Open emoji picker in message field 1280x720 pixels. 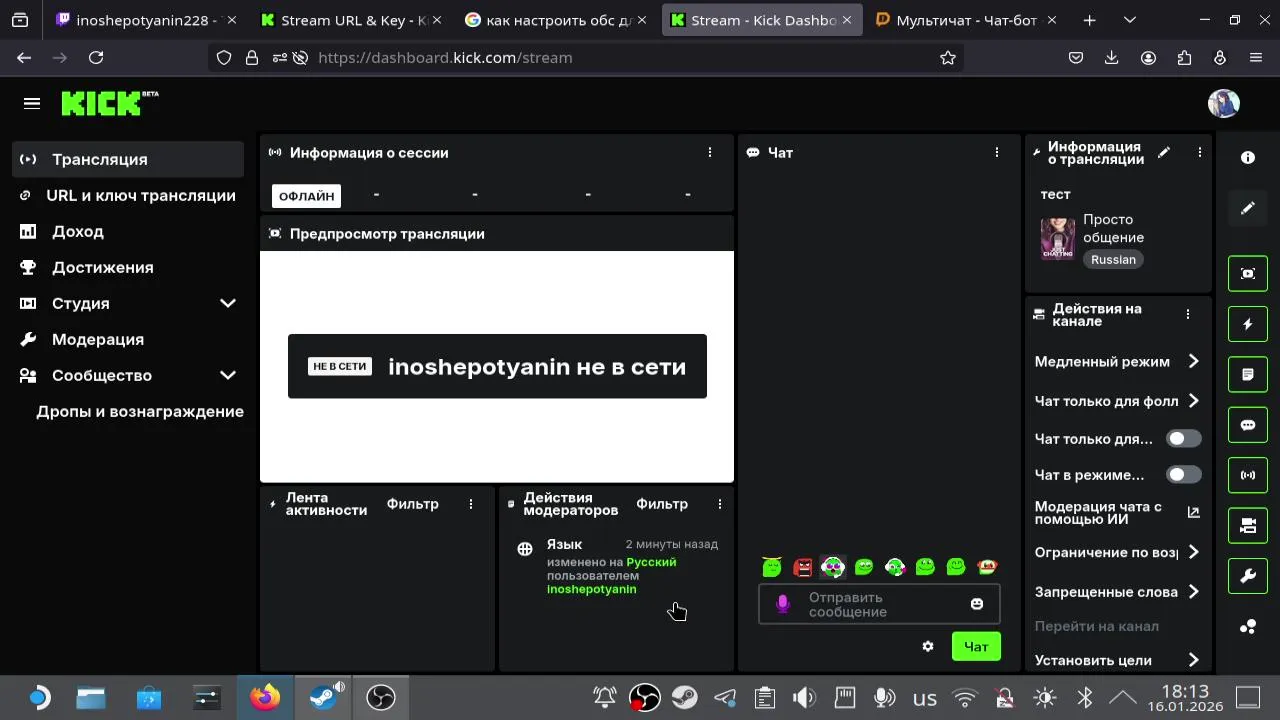[x=977, y=604]
